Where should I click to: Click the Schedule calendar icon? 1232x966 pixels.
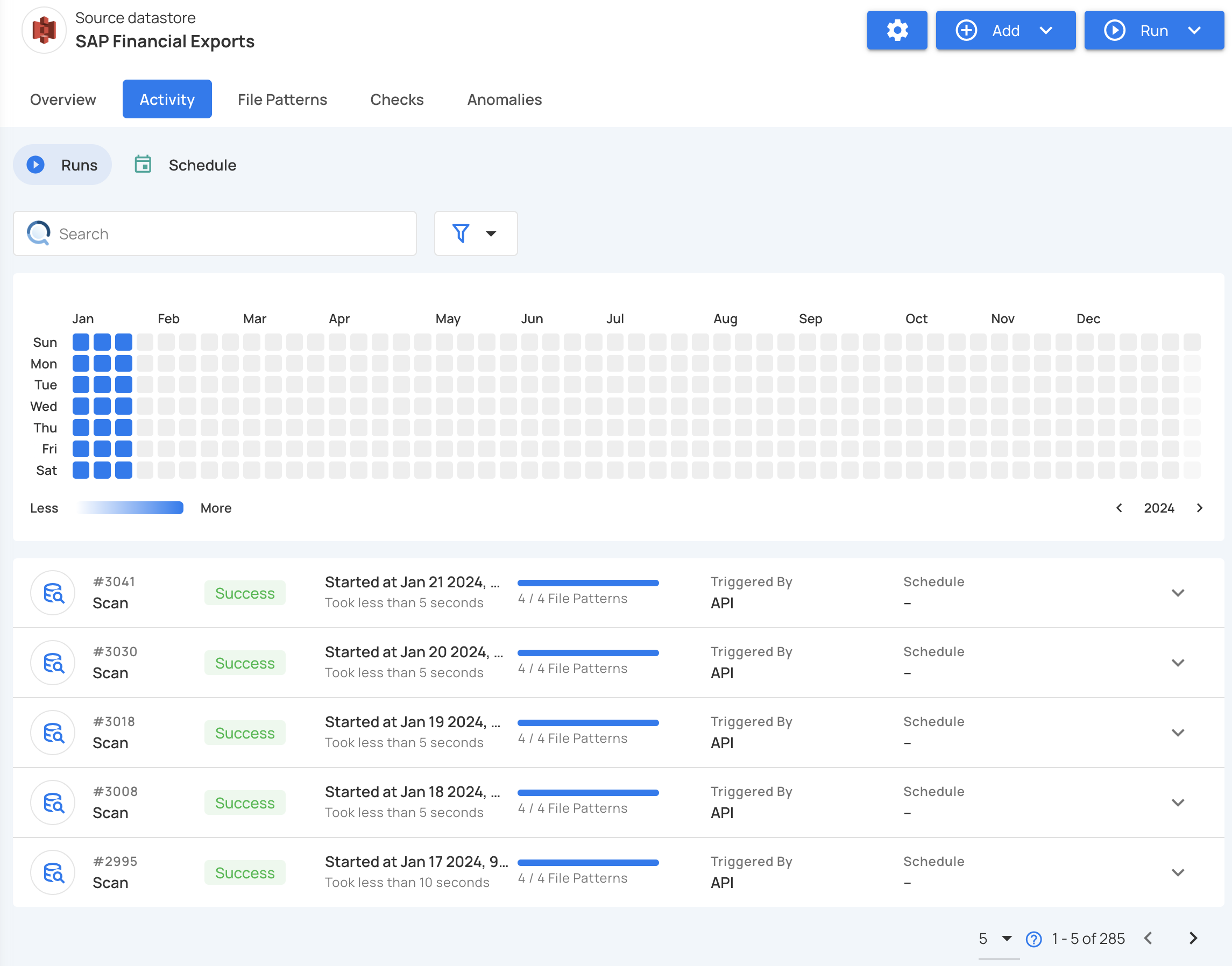[143, 165]
